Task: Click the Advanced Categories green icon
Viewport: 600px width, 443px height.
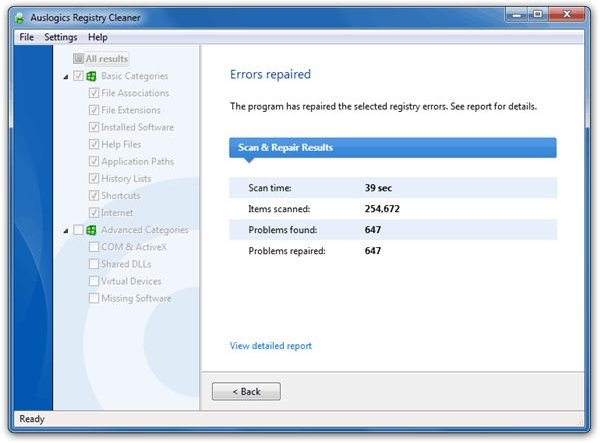Action: (91, 230)
